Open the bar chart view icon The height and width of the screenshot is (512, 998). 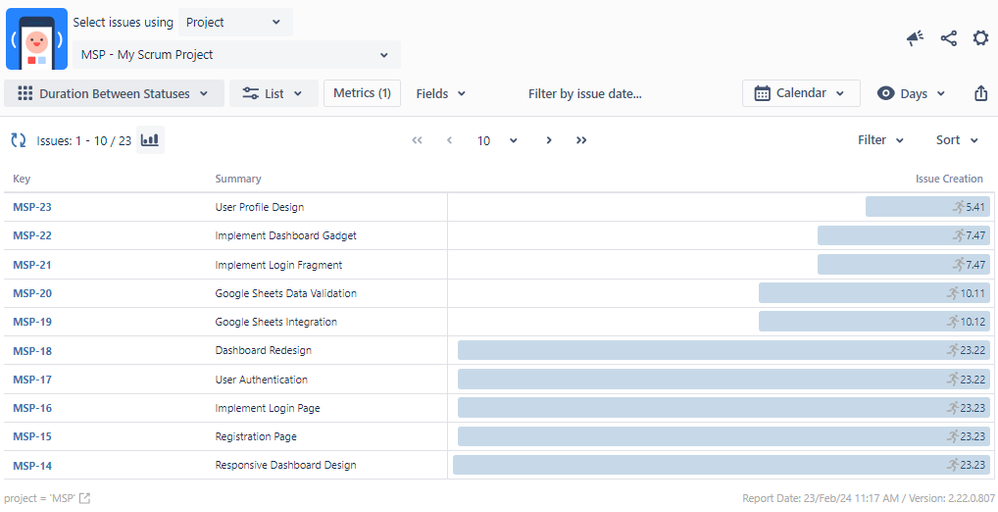coord(150,140)
